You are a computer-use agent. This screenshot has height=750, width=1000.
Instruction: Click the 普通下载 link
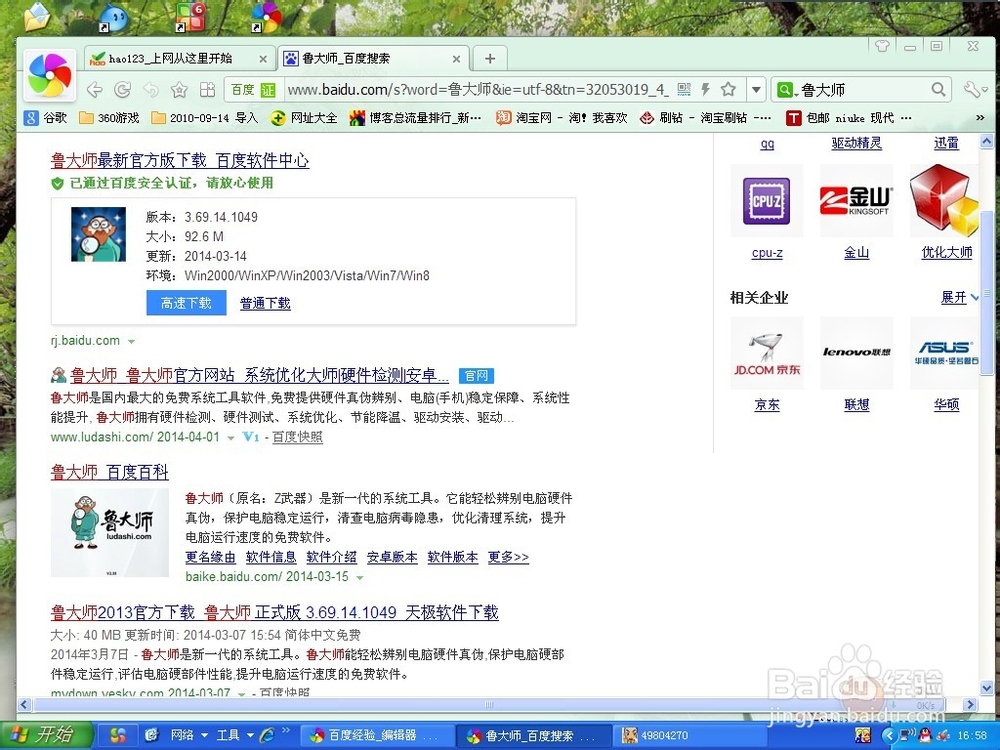(265, 304)
